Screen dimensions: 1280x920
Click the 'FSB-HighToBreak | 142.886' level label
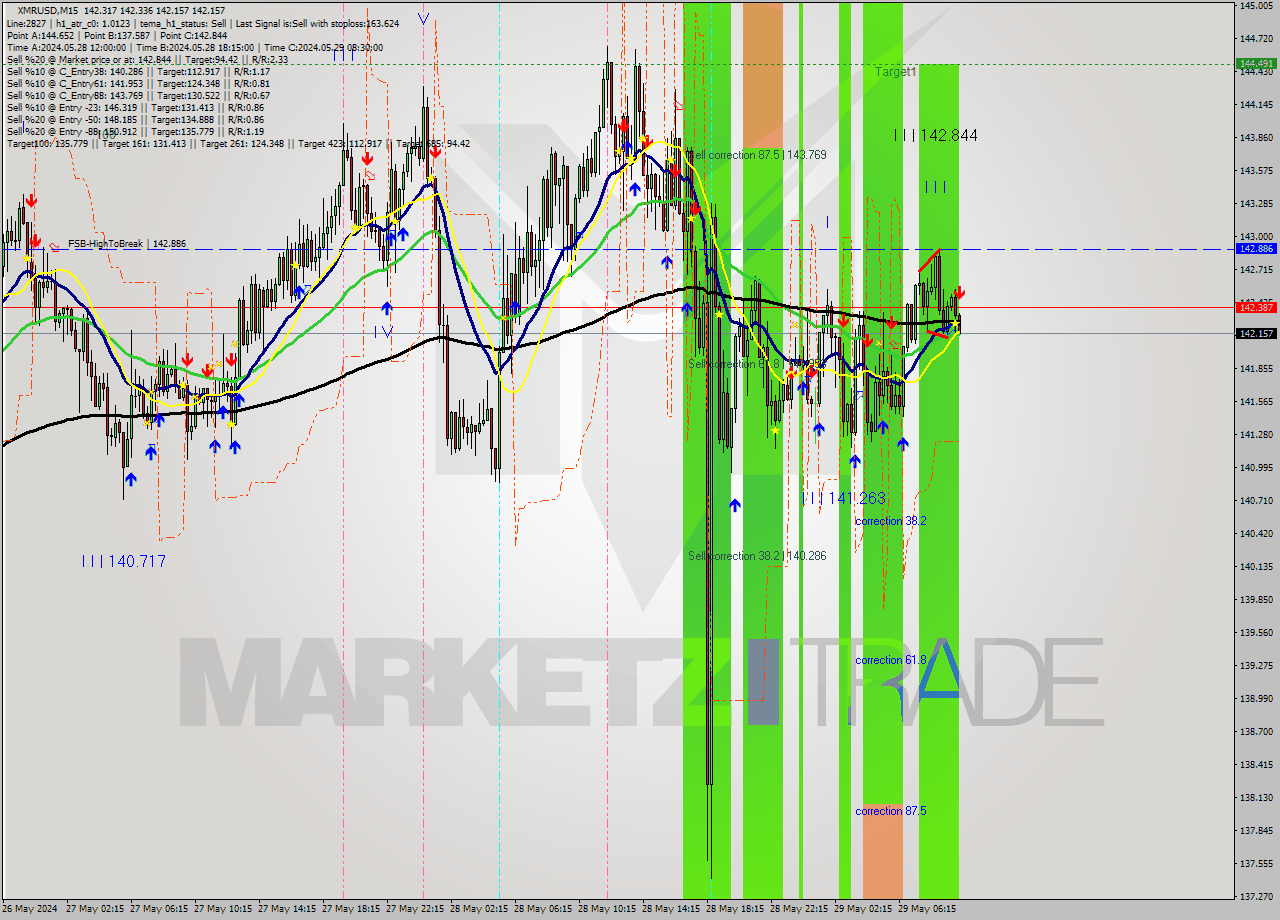coord(126,243)
